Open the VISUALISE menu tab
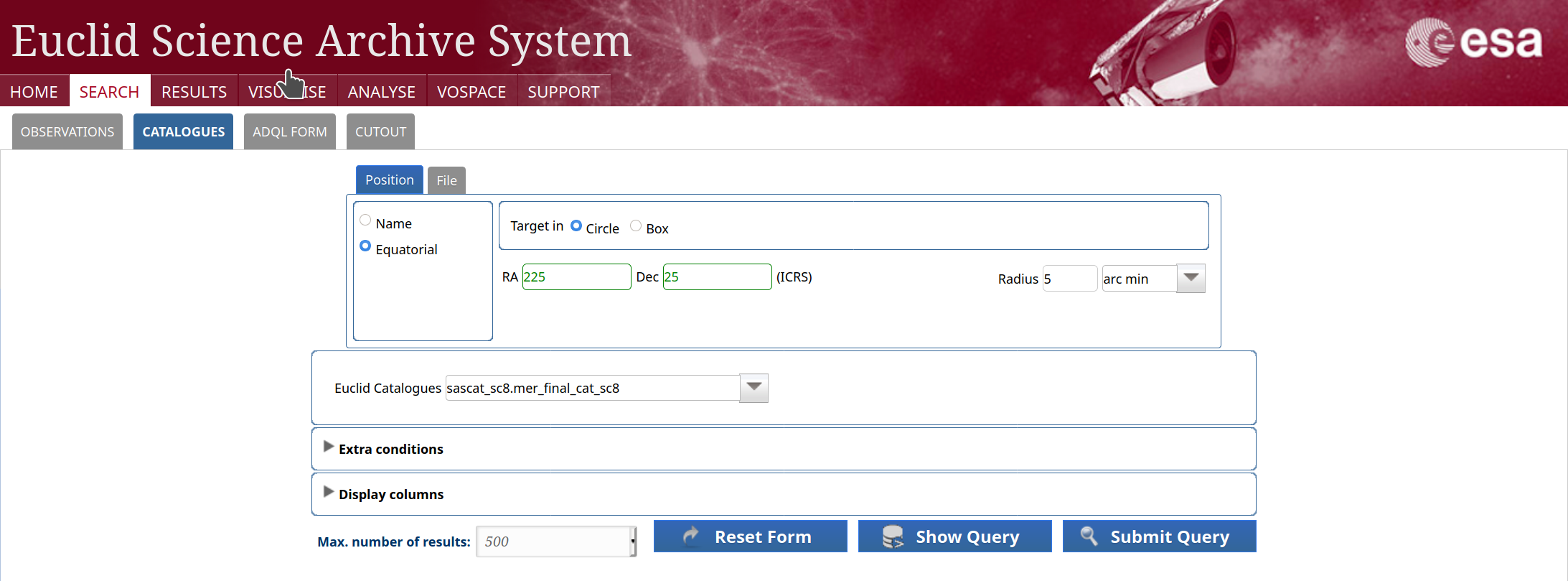1568x581 pixels. click(x=287, y=92)
